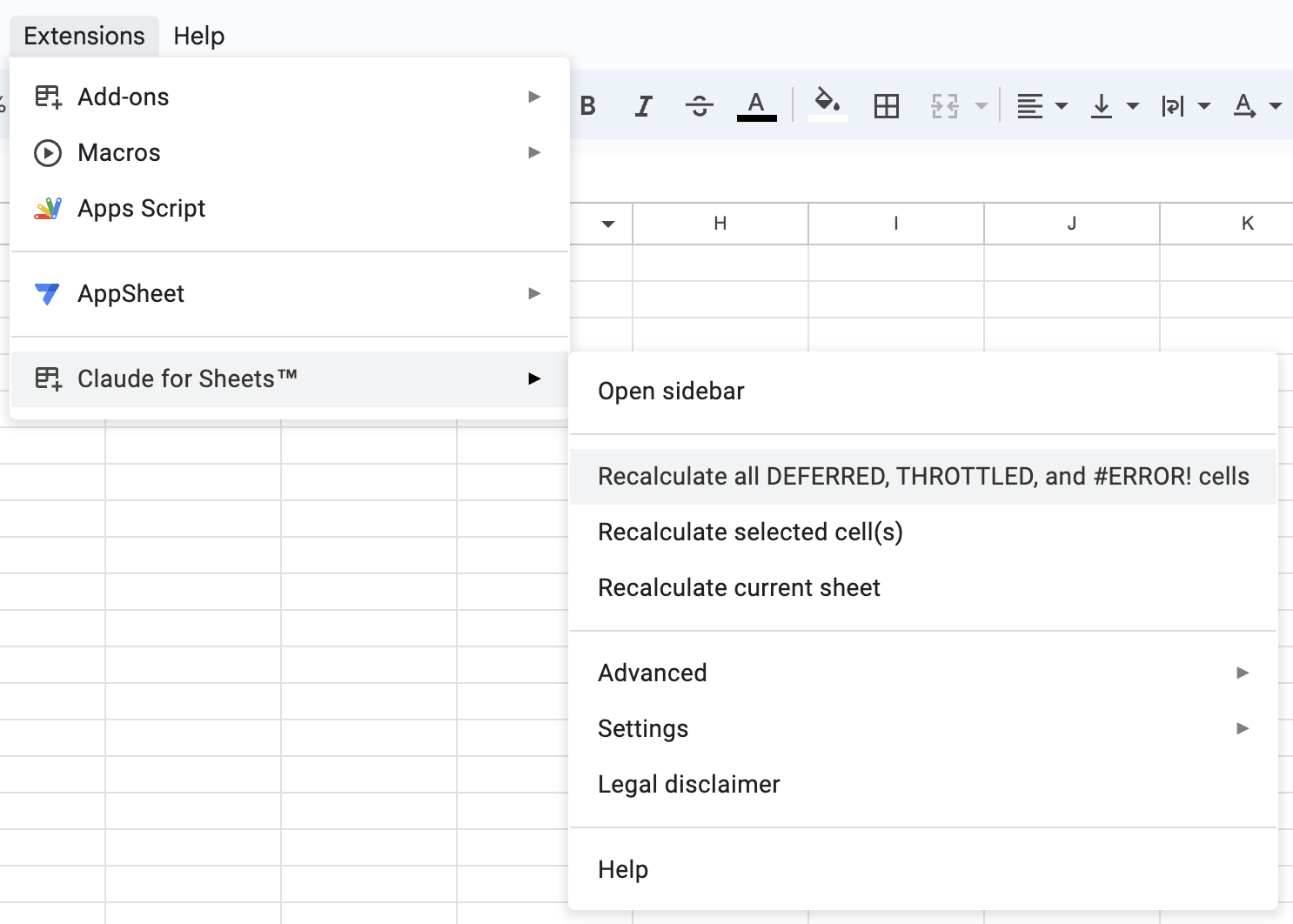The height and width of the screenshot is (924, 1293).
Task: Click the text rotation icon
Action: (x=1245, y=106)
